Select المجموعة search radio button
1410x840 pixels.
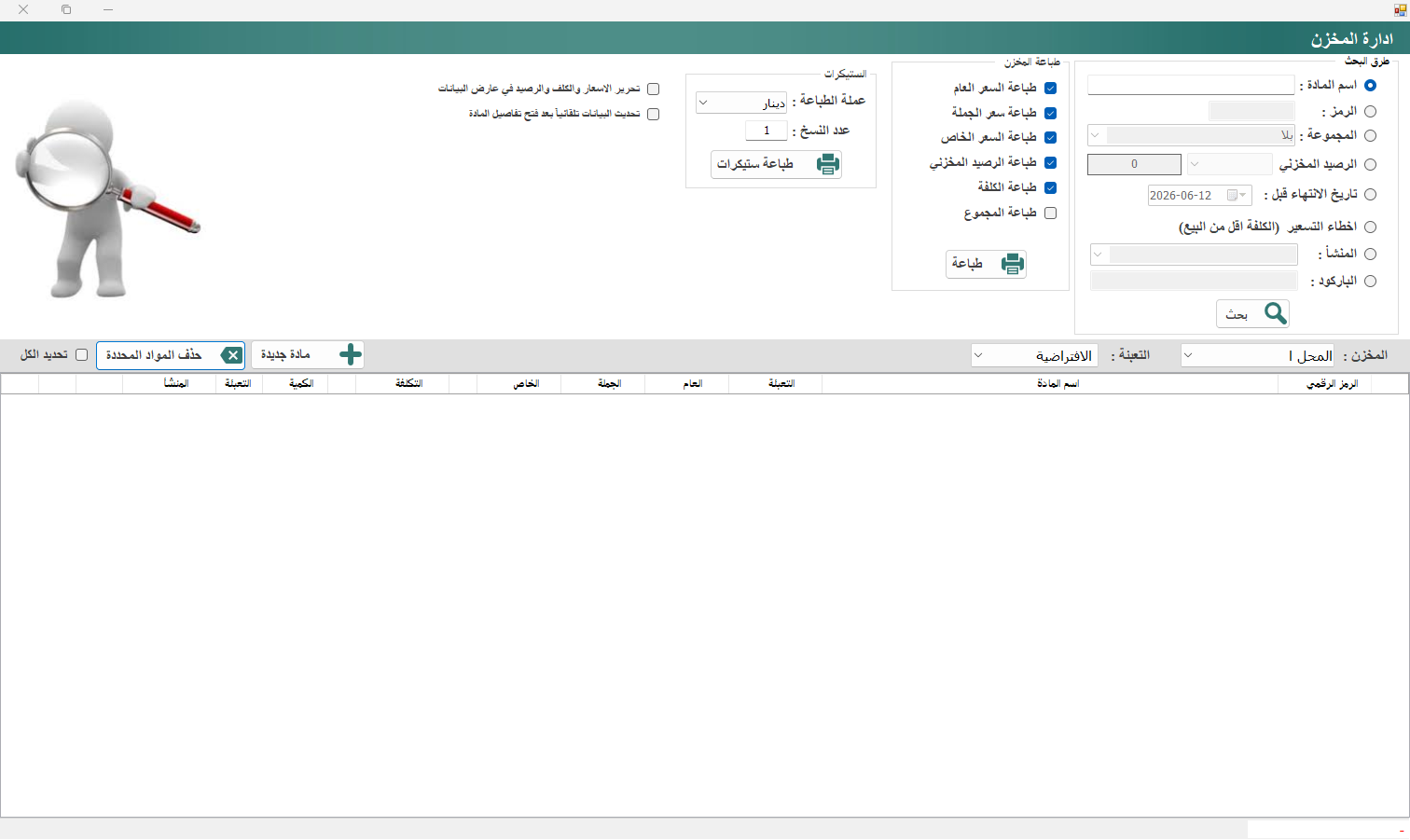pos(1370,135)
